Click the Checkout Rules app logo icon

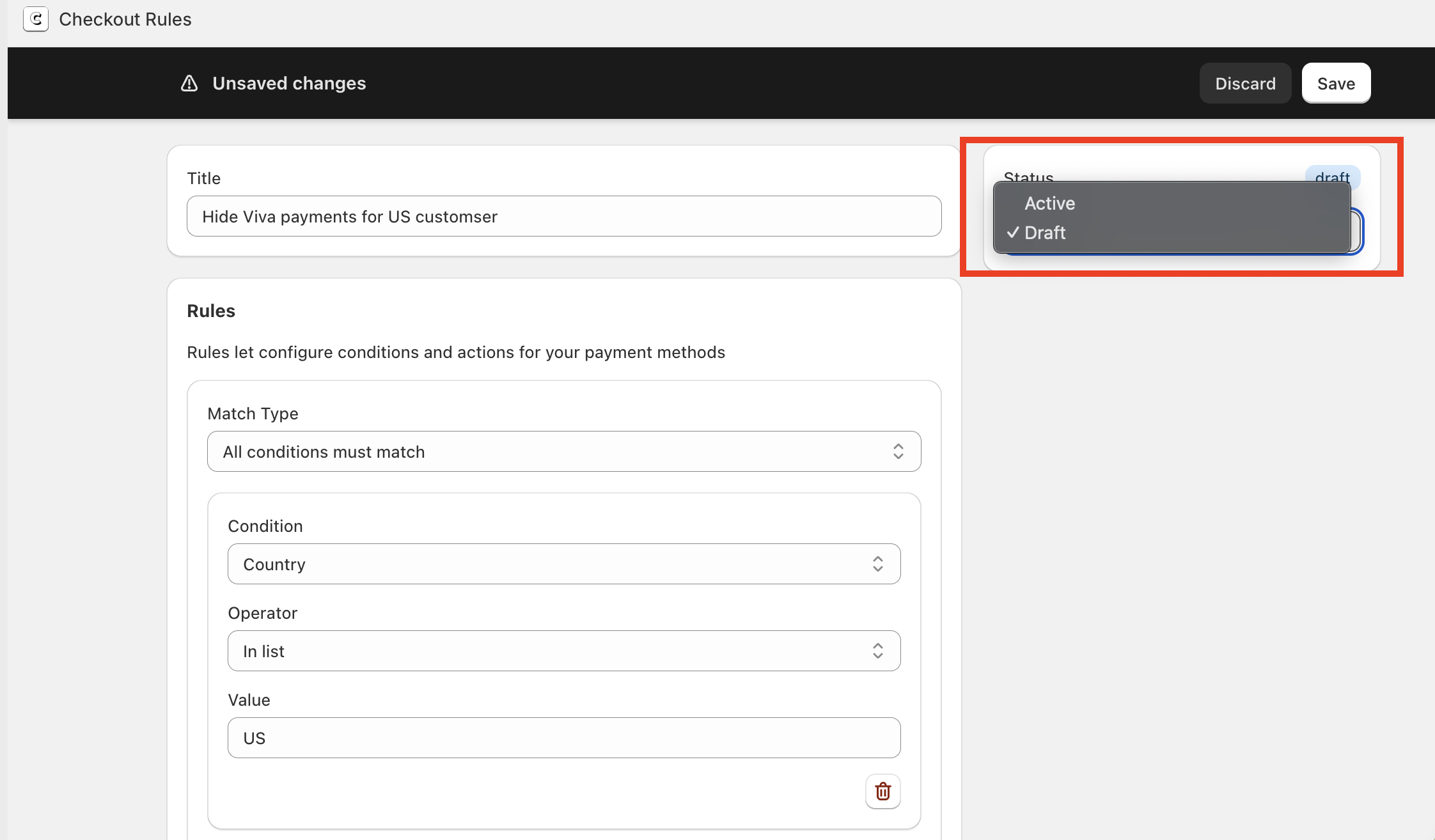pos(36,19)
